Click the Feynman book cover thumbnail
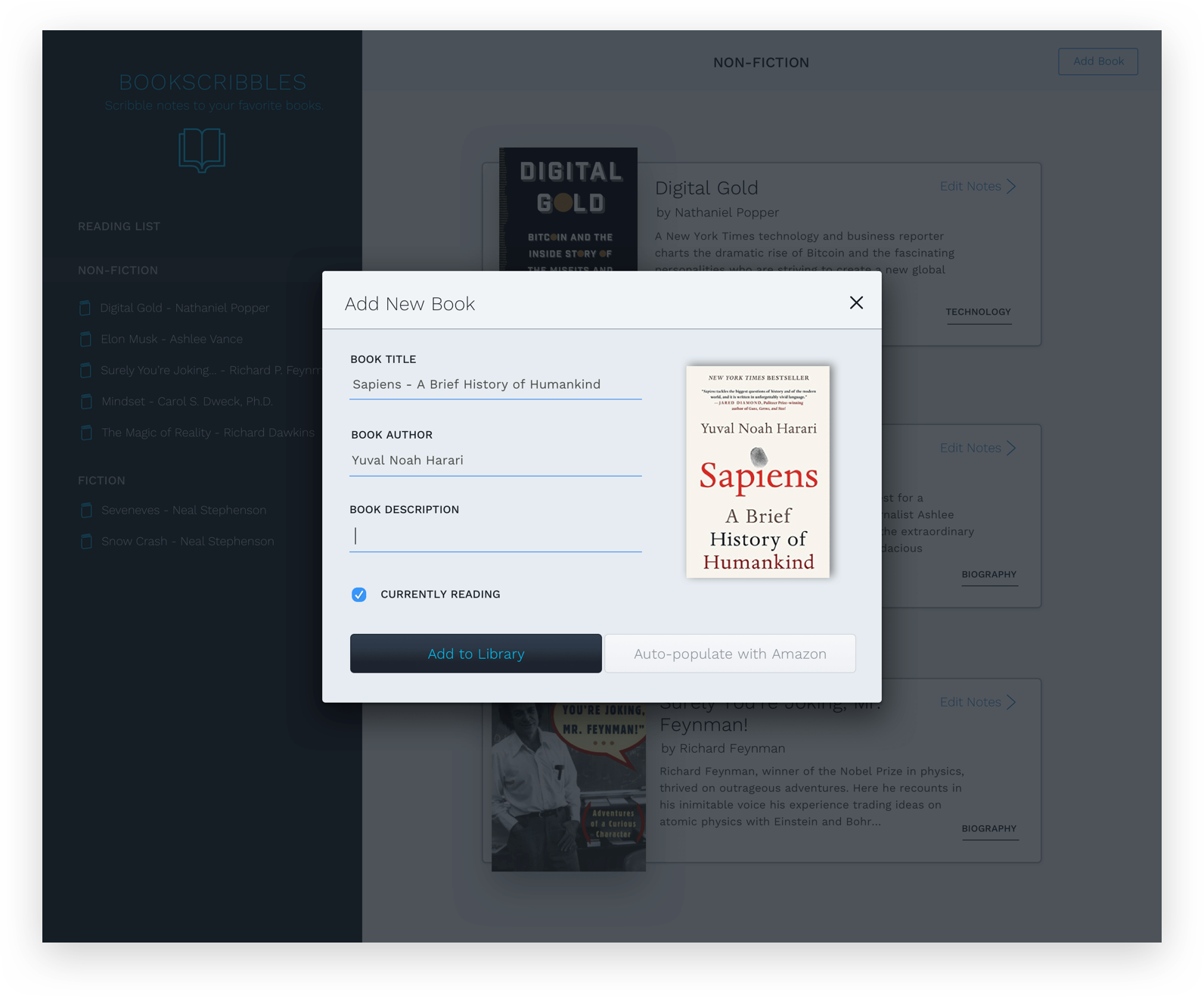 [569, 787]
